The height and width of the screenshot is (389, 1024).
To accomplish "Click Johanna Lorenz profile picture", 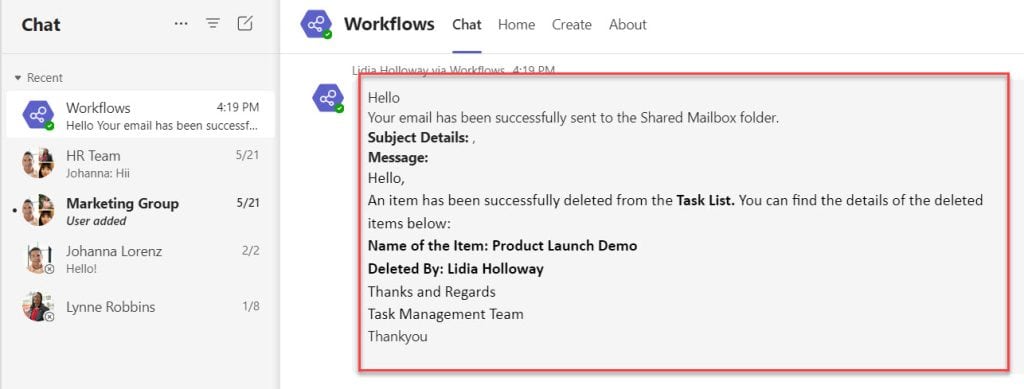I will point(39,258).
